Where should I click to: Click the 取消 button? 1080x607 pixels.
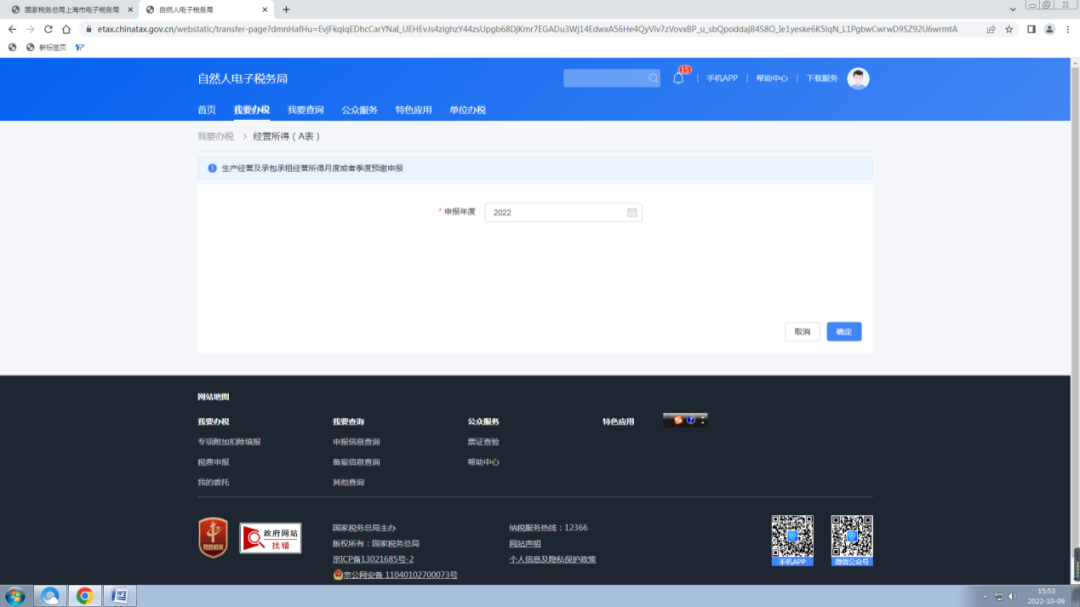tap(802, 331)
